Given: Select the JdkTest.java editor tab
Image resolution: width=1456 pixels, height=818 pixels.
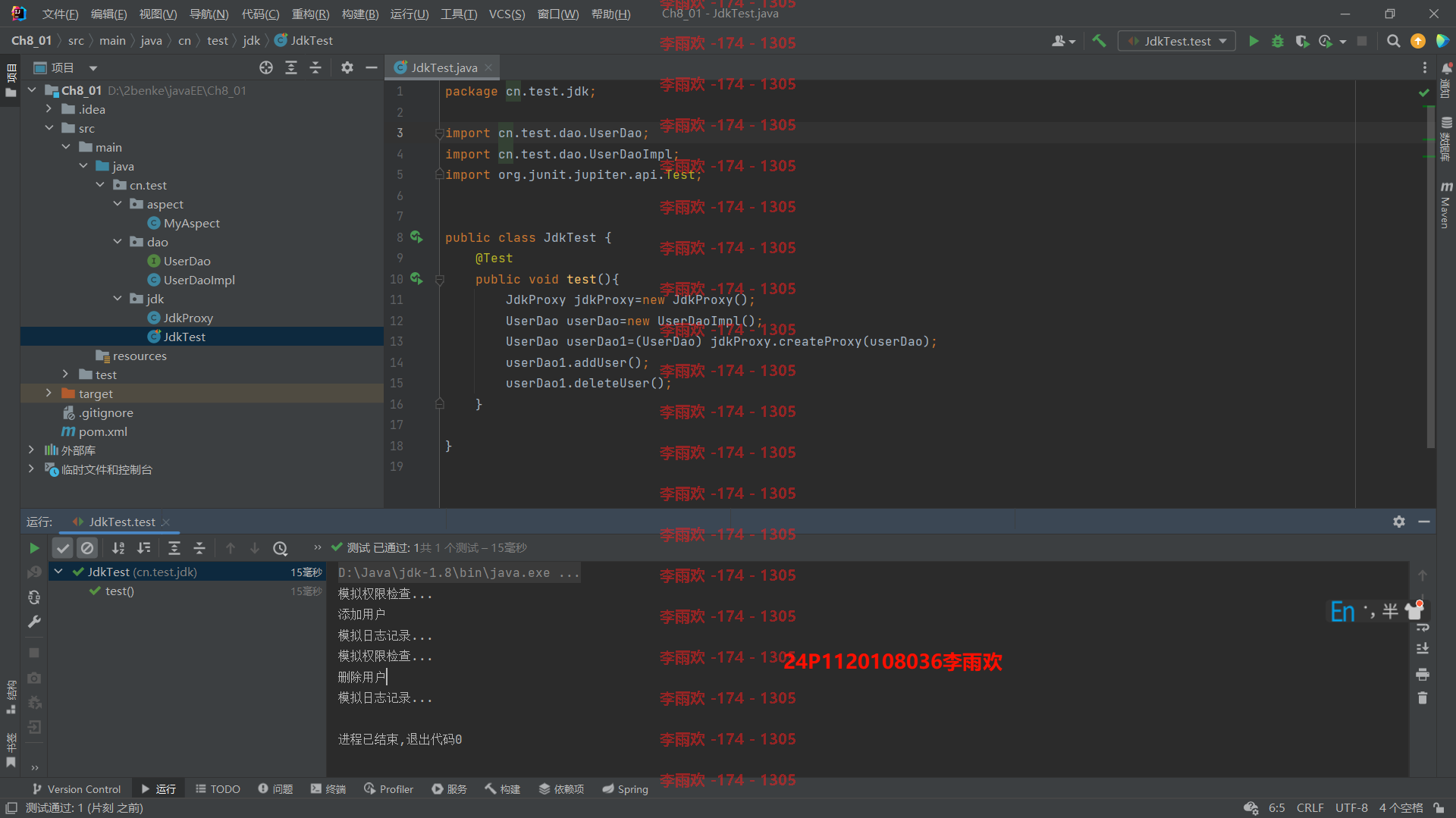Looking at the screenshot, I should [444, 67].
